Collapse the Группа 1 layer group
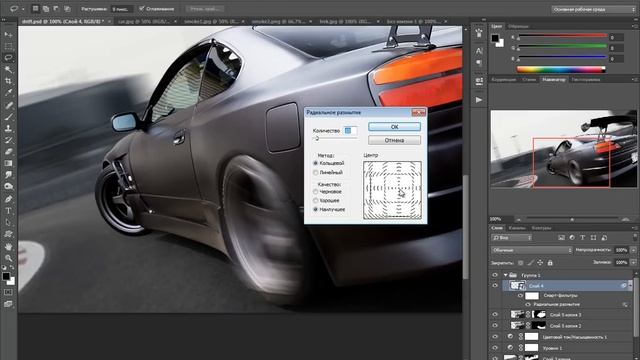The height and width of the screenshot is (360, 640). click(x=505, y=275)
